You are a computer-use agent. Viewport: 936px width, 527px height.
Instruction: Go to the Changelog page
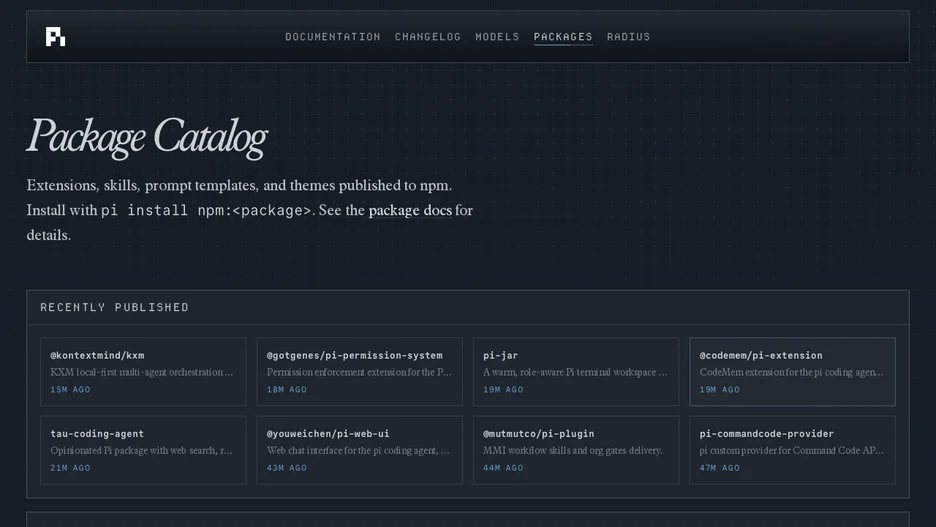[427, 37]
